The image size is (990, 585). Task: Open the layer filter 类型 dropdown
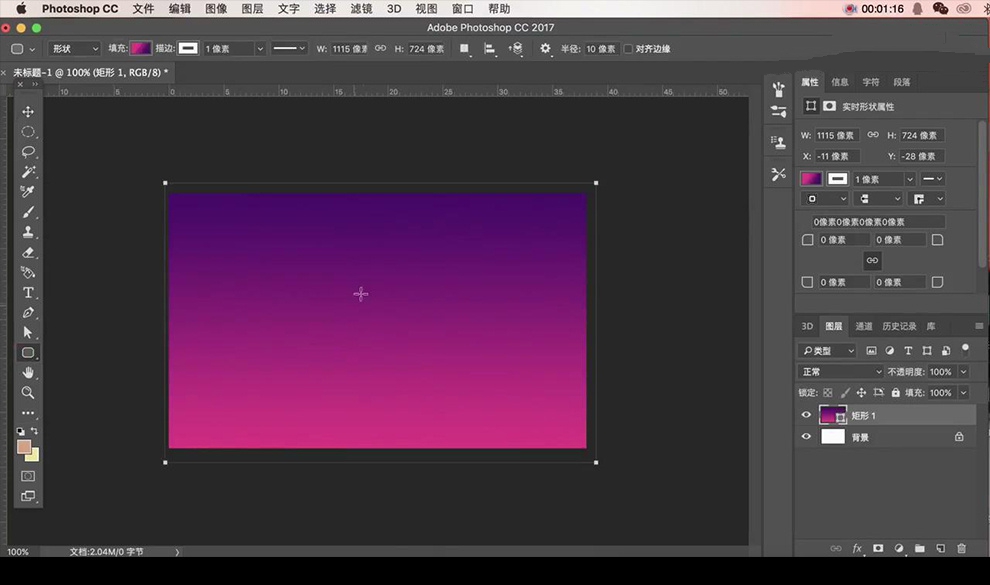pyautogui.click(x=828, y=351)
